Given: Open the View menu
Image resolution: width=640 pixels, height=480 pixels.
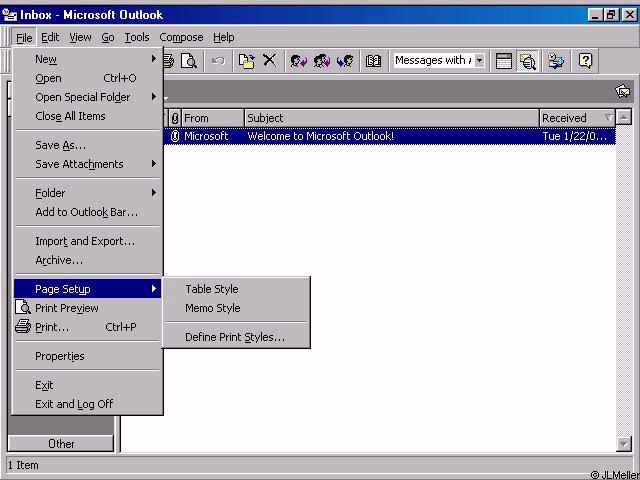Looking at the screenshot, I should [x=80, y=38].
